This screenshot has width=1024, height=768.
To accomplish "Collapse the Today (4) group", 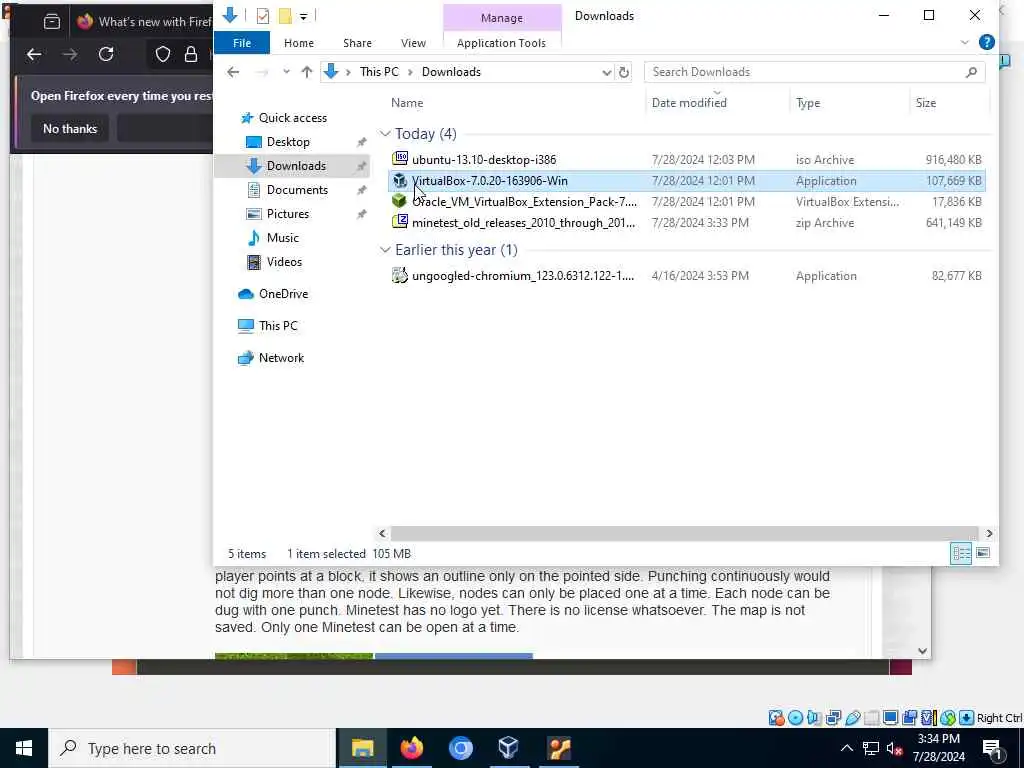I will (x=385, y=134).
